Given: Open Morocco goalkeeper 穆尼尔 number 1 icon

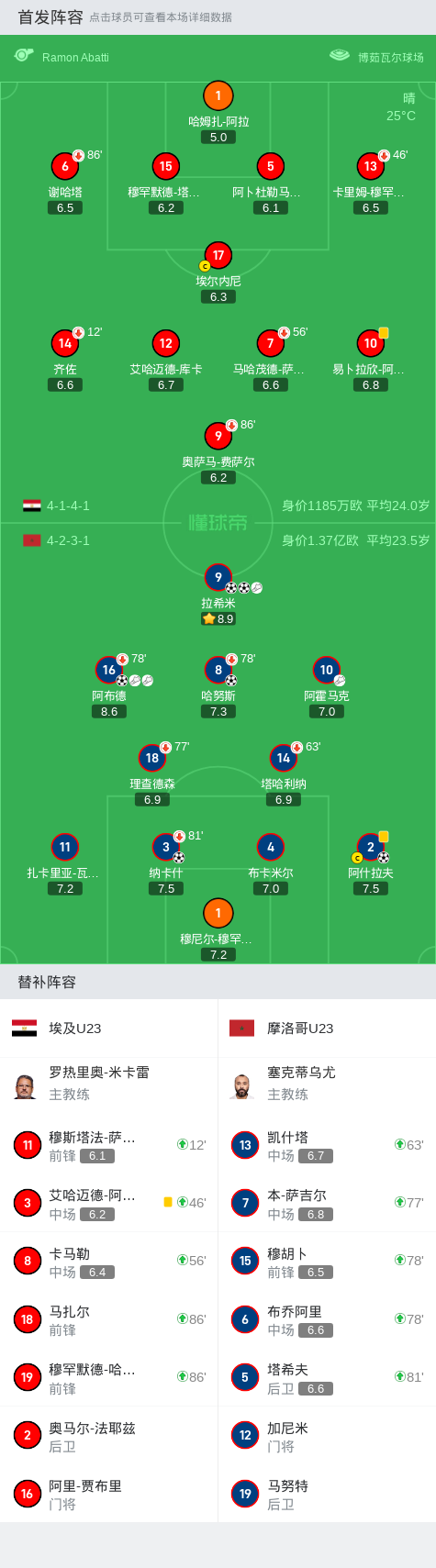Looking at the screenshot, I should point(218,913).
